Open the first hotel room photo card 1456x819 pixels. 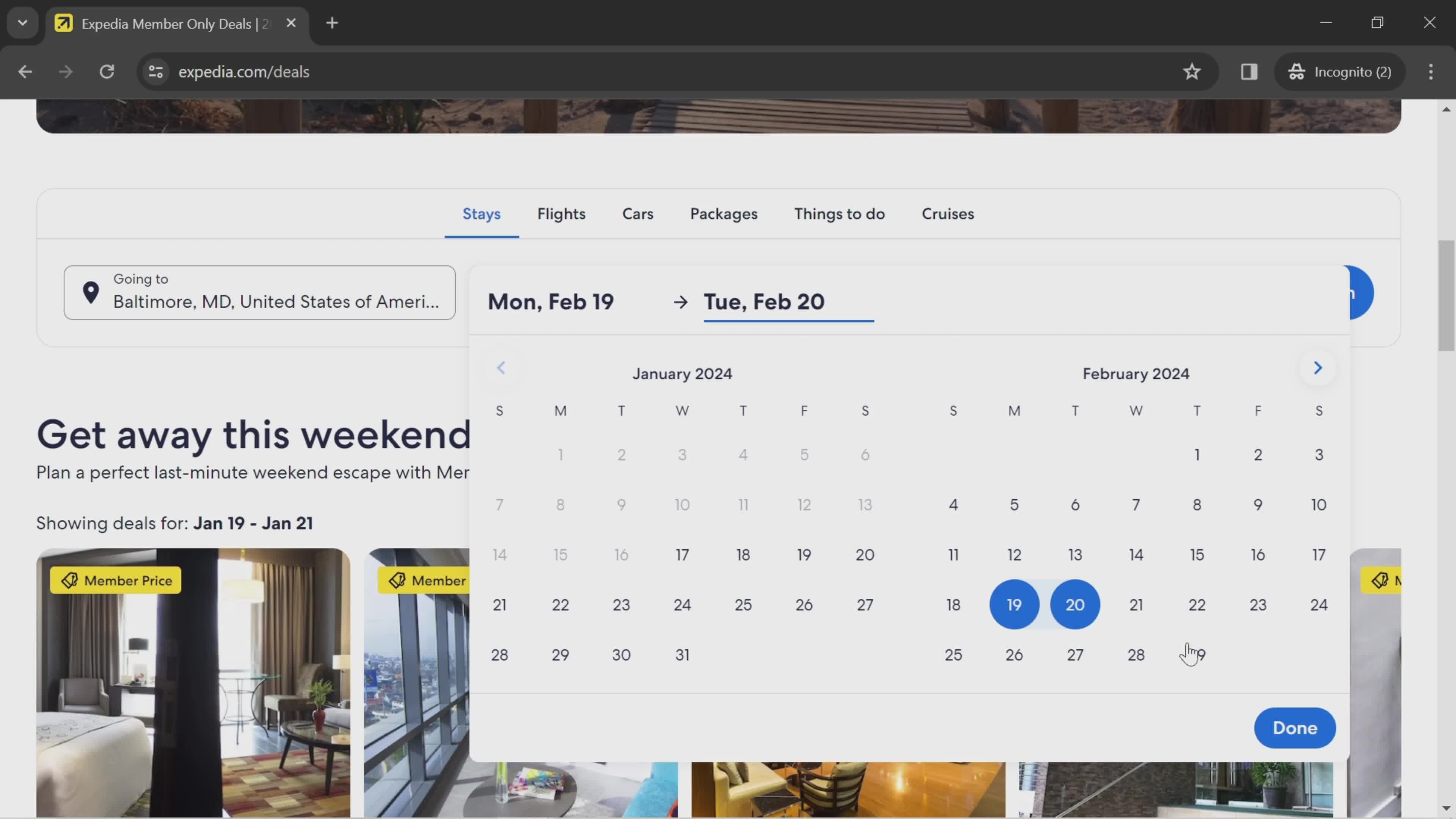point(193,683)
